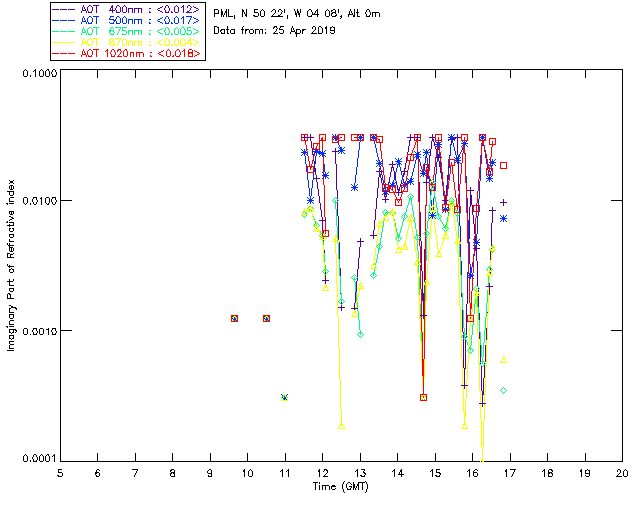Click the isolated data marker near 9.6 GMT
This screenshot has height=512, width=640.
coord(234,318)
